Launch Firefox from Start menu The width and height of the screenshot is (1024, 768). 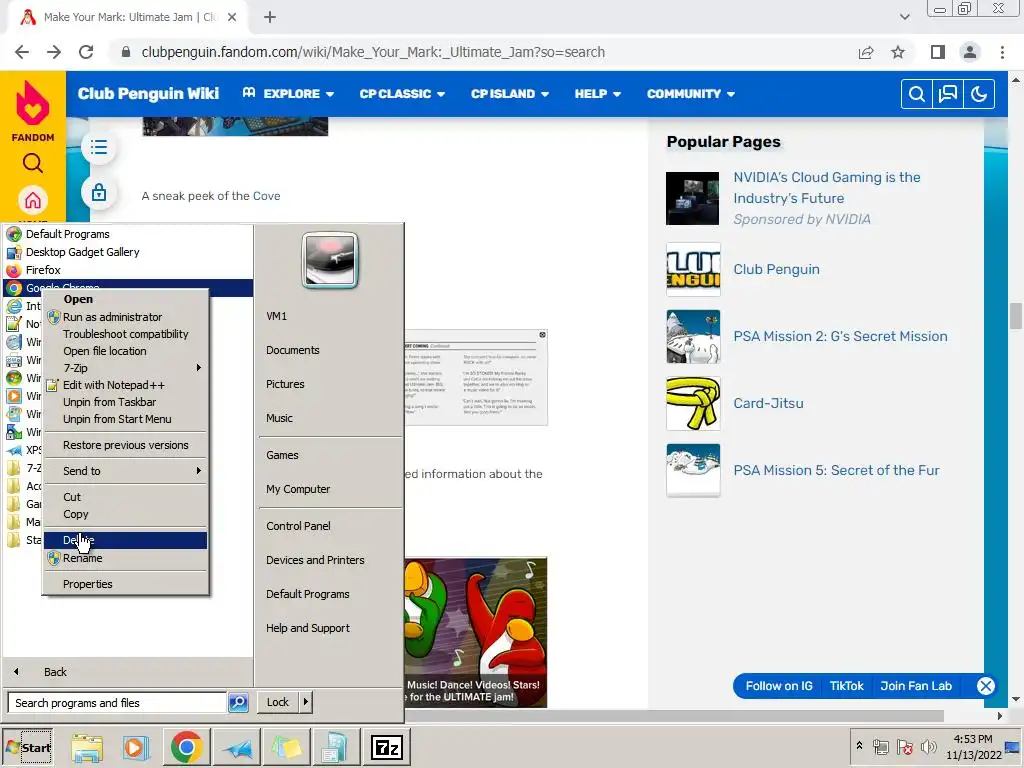pyautogui.click(x=128, y=270)
